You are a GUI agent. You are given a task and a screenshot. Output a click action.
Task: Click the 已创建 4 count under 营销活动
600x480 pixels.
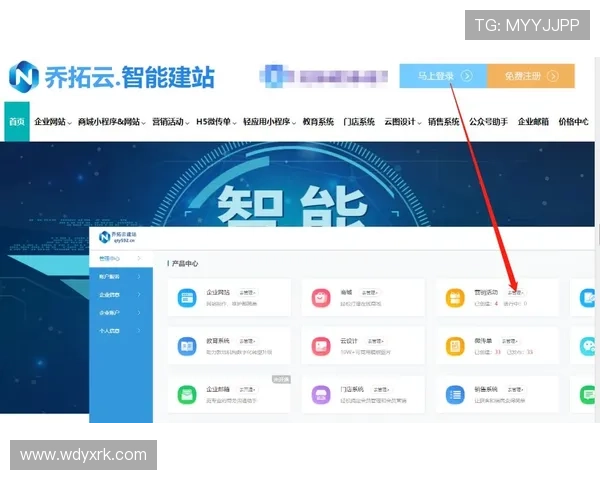486,304
